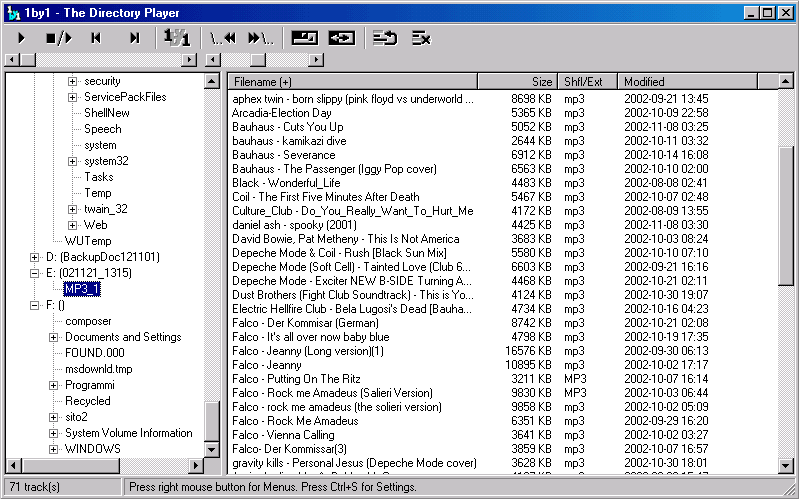This screenshot has height=499, width=799.
Task: Skip to previous track
Action: (96, 38)
